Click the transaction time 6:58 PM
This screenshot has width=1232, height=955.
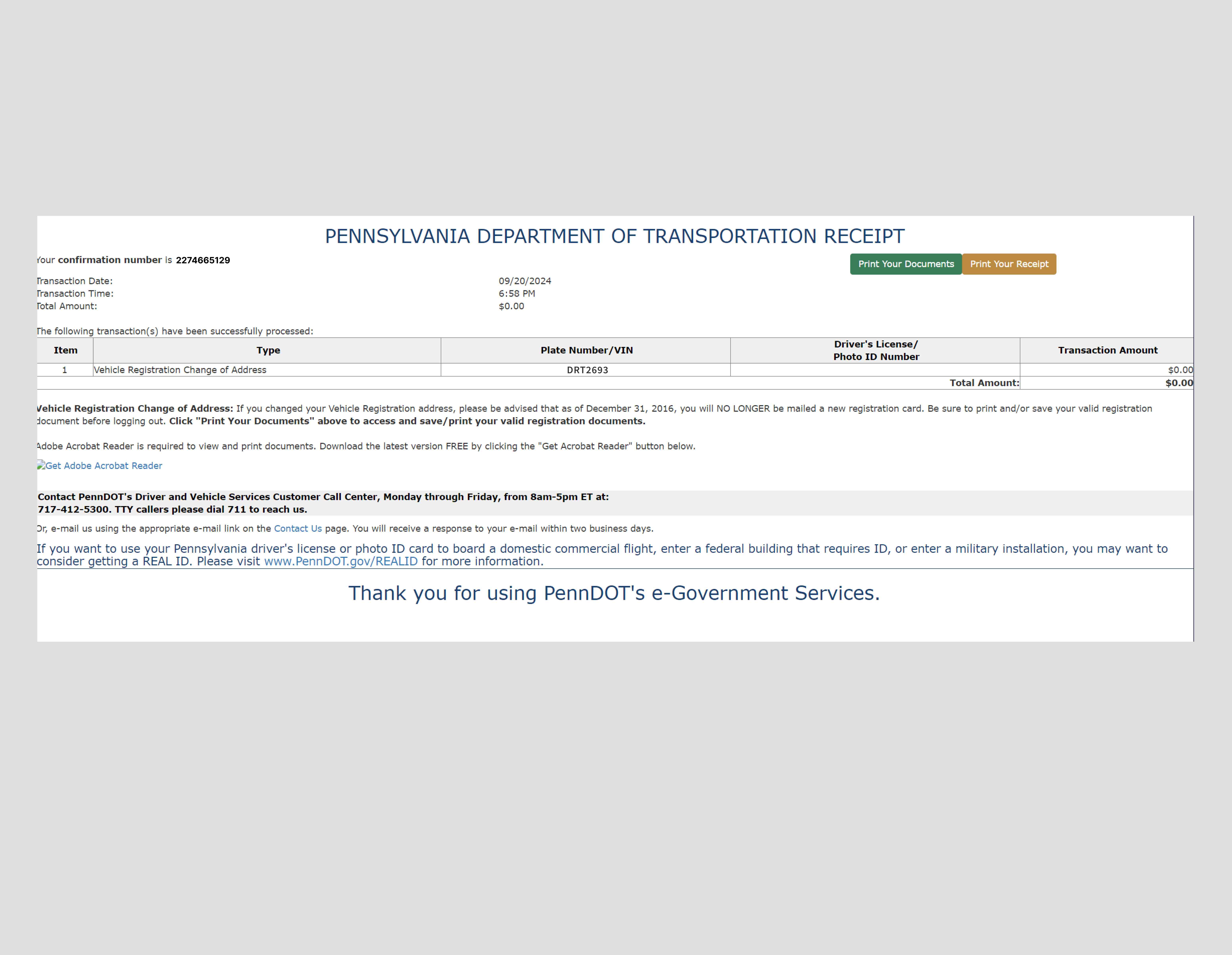517,293
